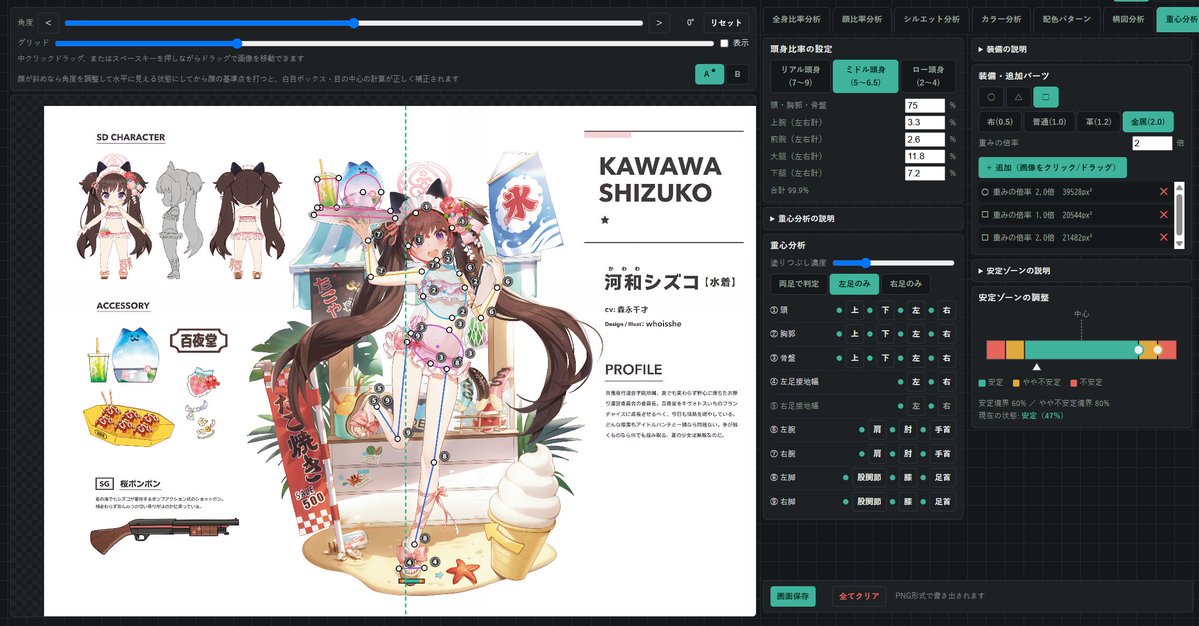
Task: Delete the 21482px² weight entry
Action: click(x=1164, y=238)
